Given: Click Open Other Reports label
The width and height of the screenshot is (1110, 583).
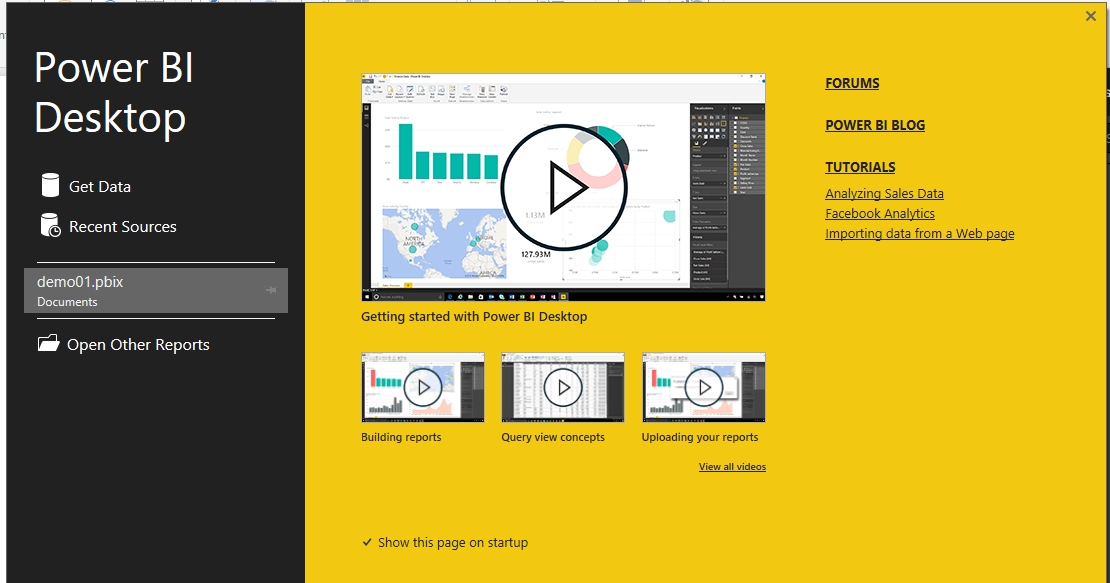Looking at the screenshot, I should pyautogui.click(x=138, y=345).
